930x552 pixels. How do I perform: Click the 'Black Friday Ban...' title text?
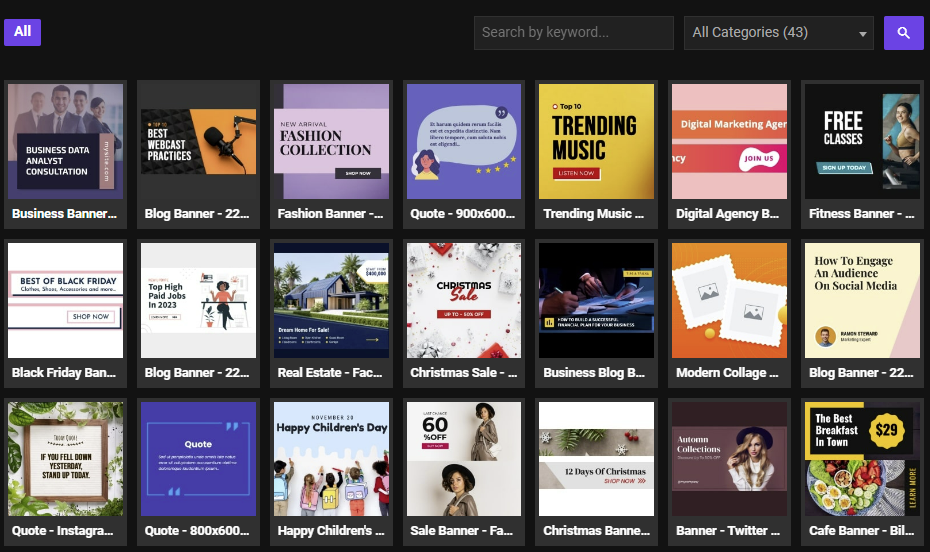coord(63,372)
